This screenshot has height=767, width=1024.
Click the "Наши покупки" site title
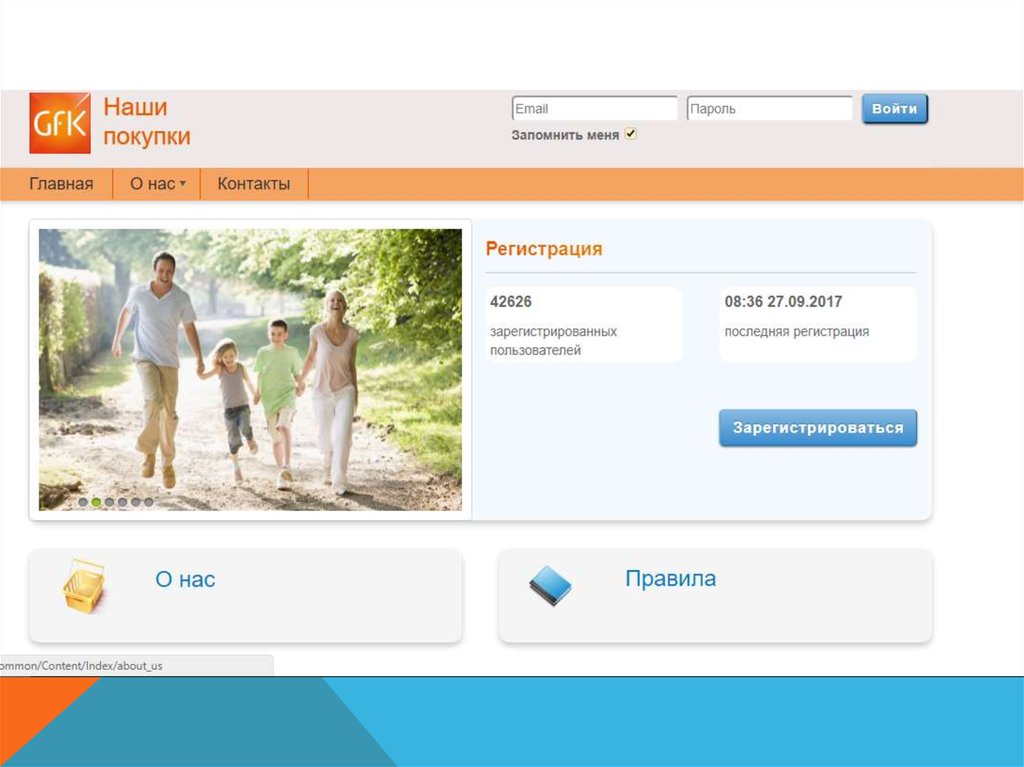coord(147,122)
